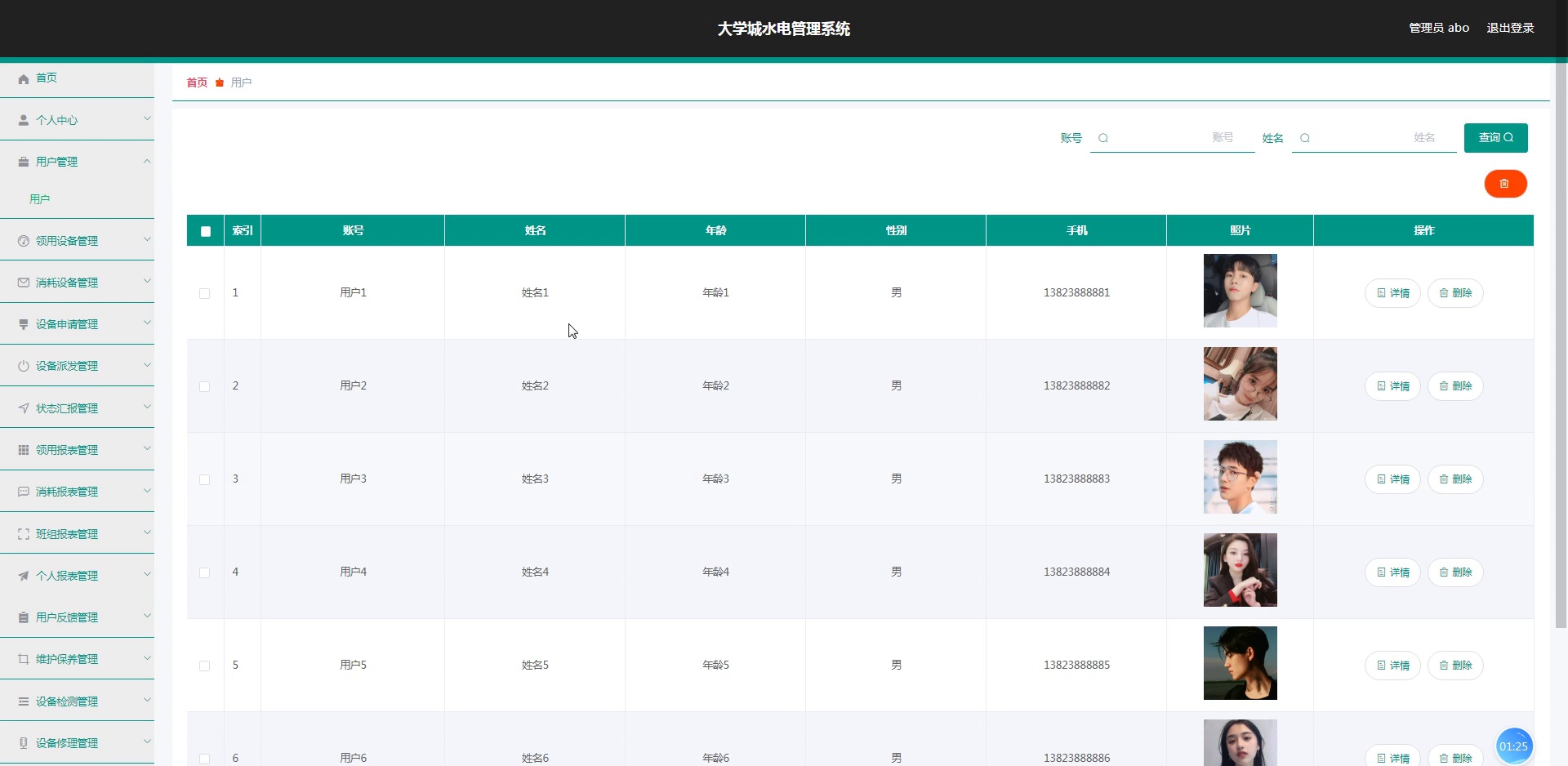Toggle the select-all checkbox in table header

pos(206,231)
